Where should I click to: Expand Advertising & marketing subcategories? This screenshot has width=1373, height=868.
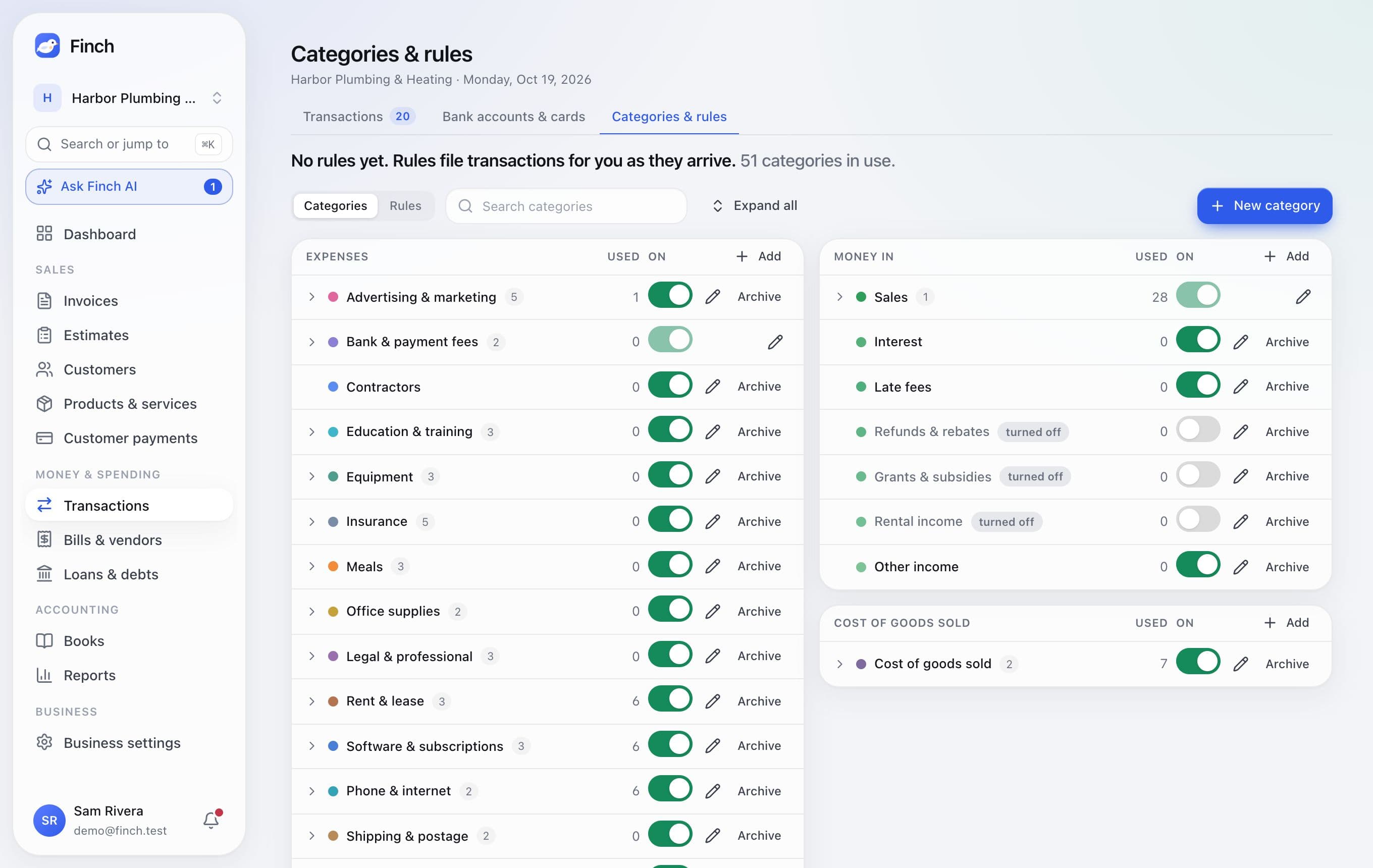tap(311, 296)
